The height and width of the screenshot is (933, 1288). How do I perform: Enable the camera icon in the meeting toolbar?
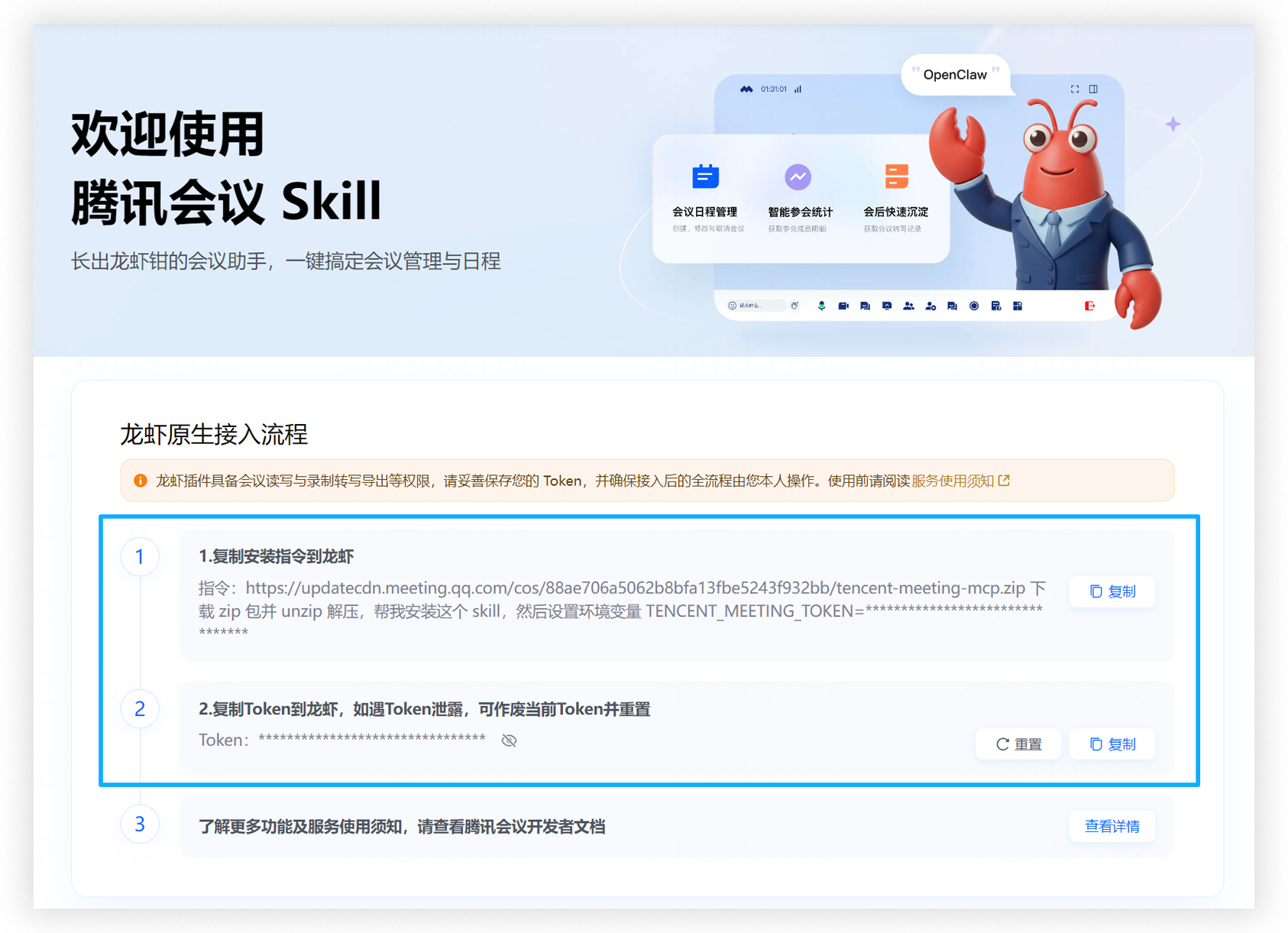(843, 306)
